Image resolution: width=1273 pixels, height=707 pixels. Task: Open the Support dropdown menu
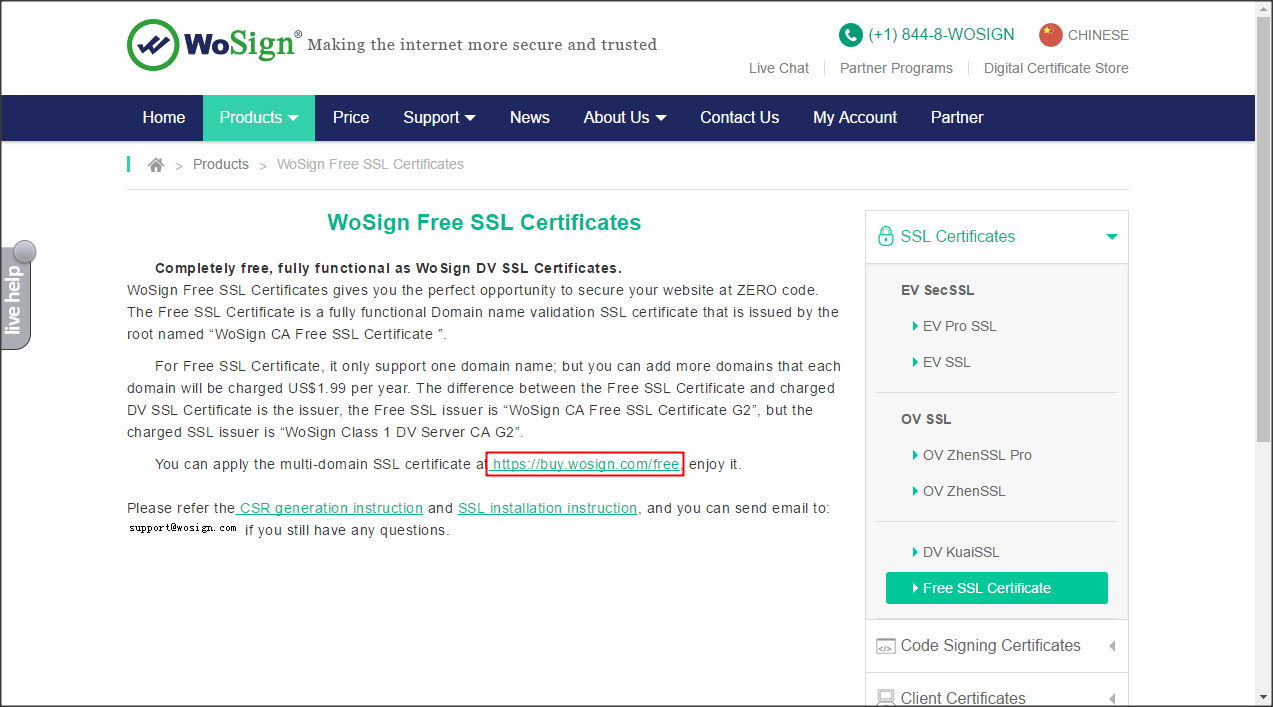coord(439,118)
